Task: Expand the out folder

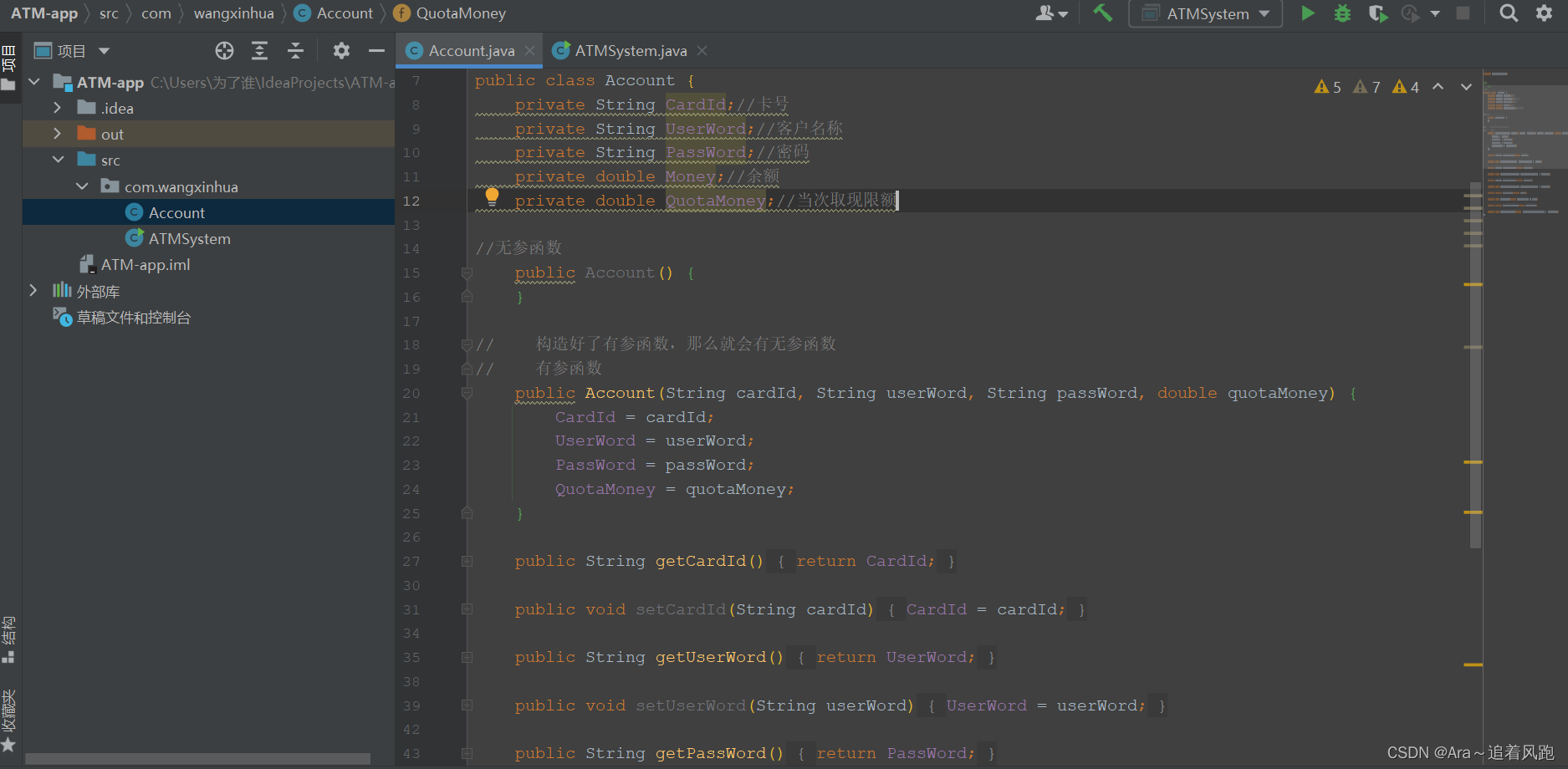Action: tap(57, 134)
